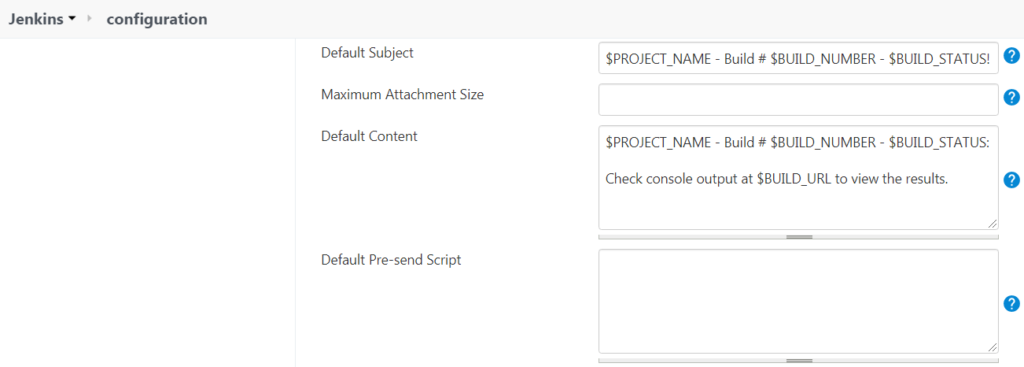Focus the empty Default Pre-send Script box
The image size is (1024, 367).
pyautogui.click(x=798, y=302)
